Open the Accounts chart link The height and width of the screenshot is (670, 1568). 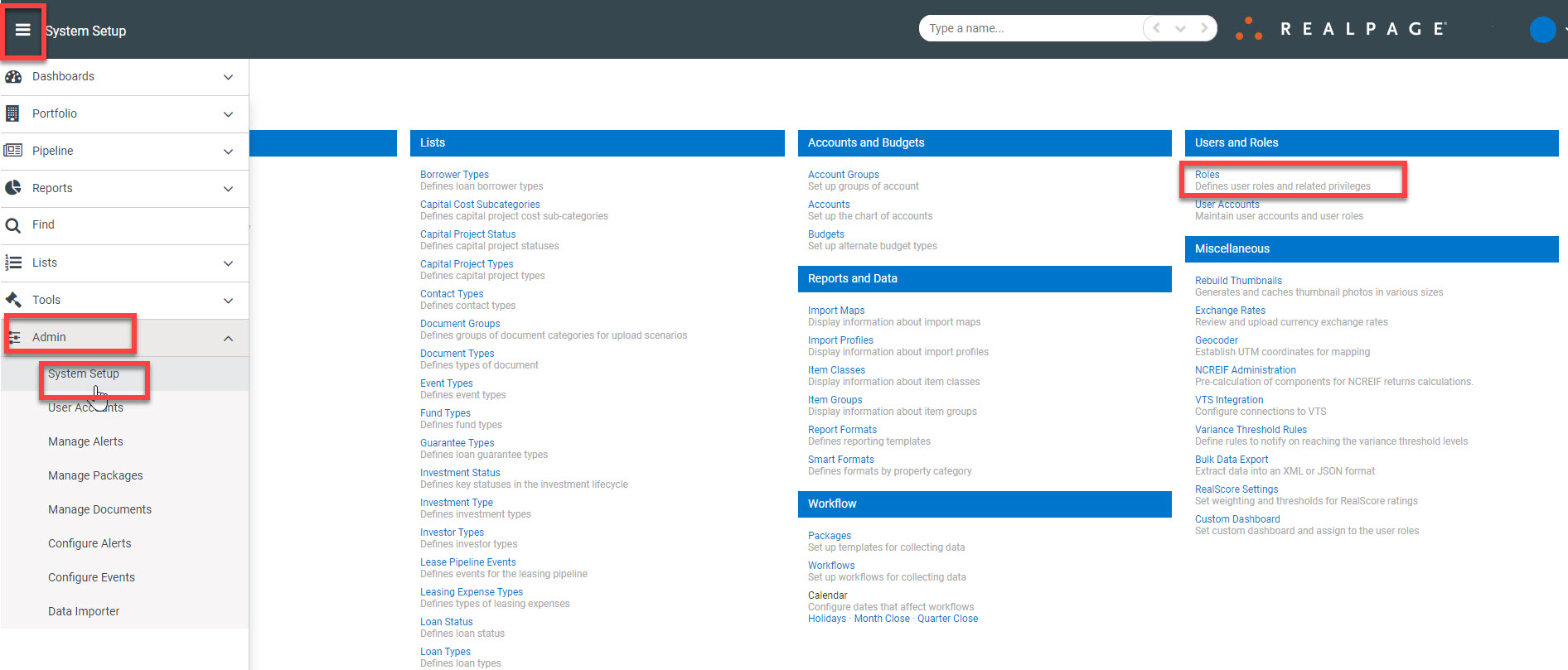829,205
